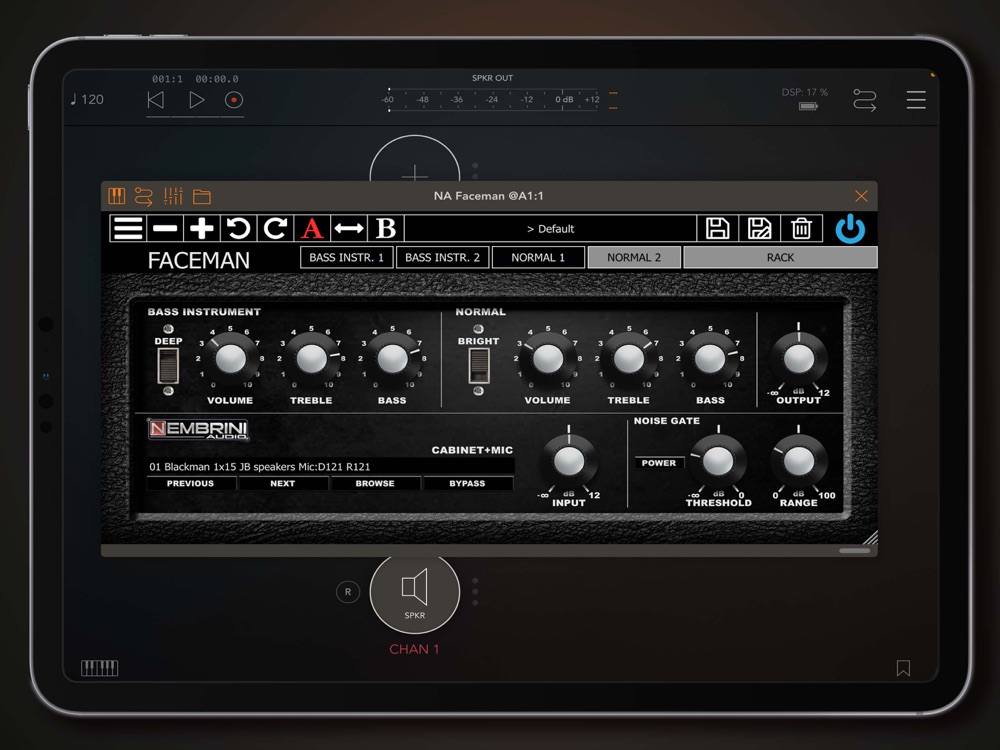Open the dots menu beside SPKR node
The width and height of the screenshot is (1000, 750).
coord(475,591)
